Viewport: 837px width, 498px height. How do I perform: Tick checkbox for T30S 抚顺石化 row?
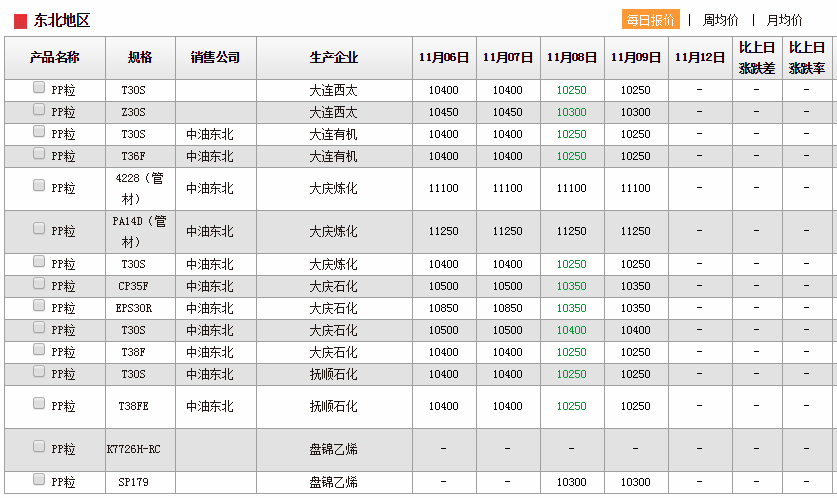point(39,371)
